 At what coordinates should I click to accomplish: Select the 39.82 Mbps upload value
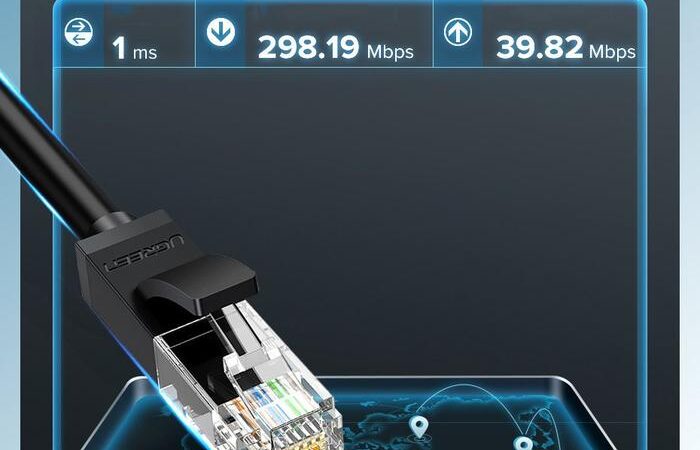[566, 47]
